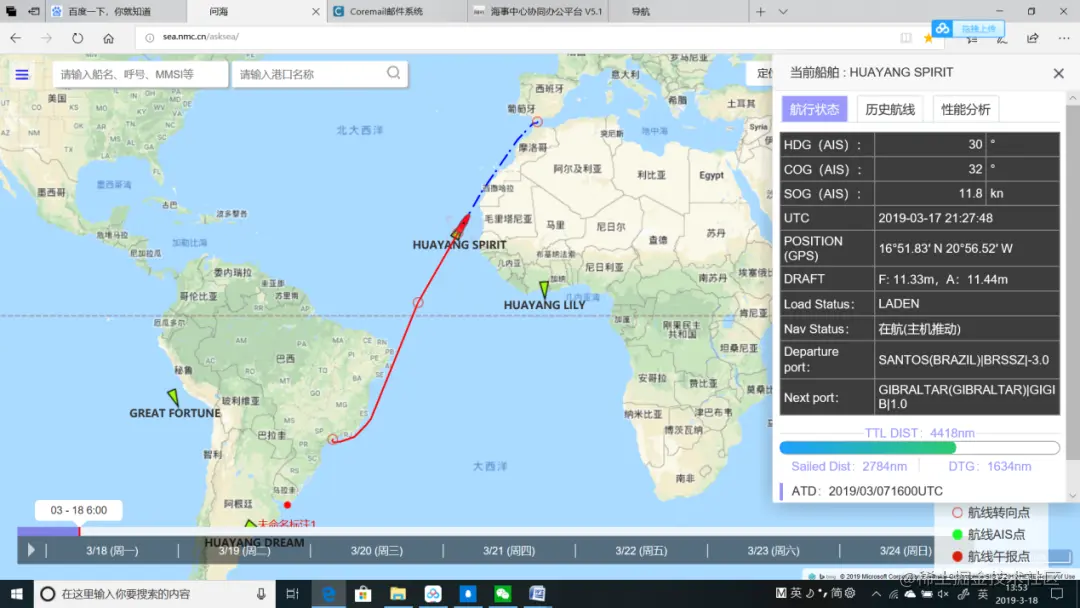Show tabs you've set aside icon
The width and height of the screenshot is (1080, 608).
(11, 11)
